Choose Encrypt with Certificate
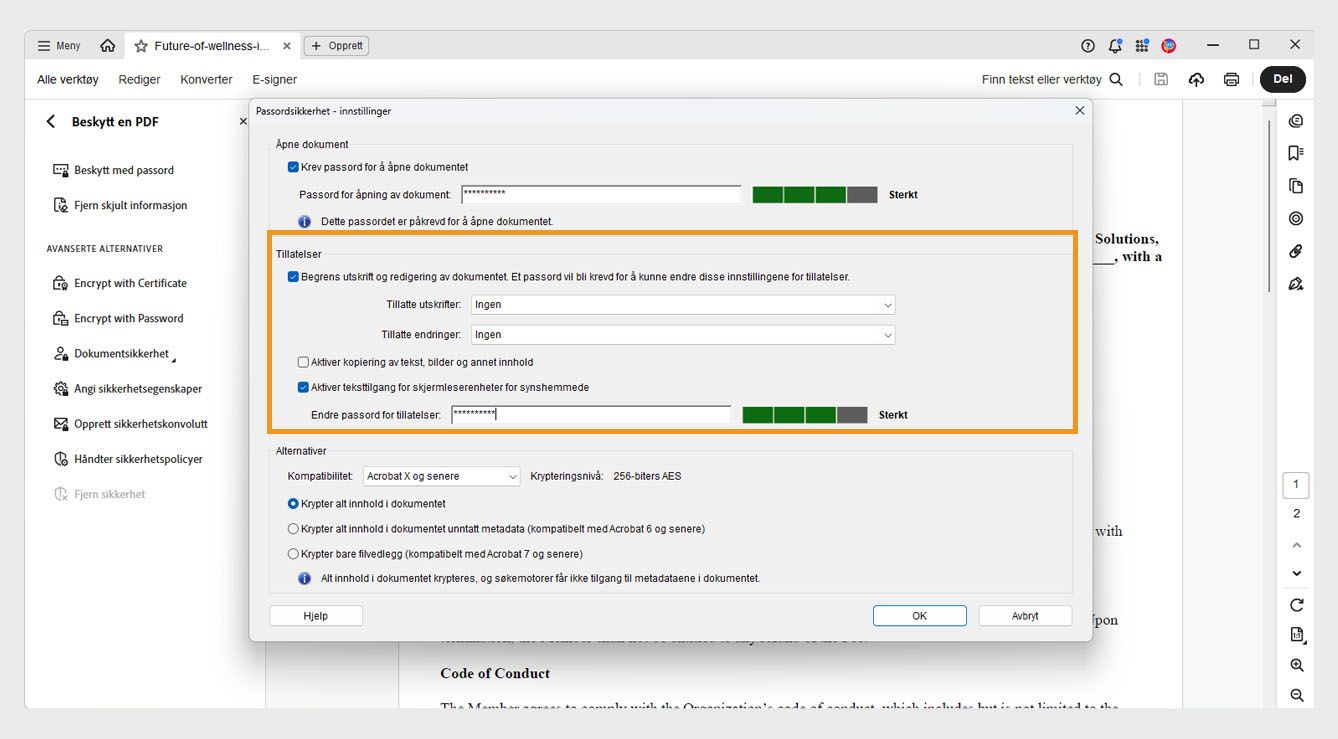The height and width of the screenshot is (739, 1338). (120, 284)
